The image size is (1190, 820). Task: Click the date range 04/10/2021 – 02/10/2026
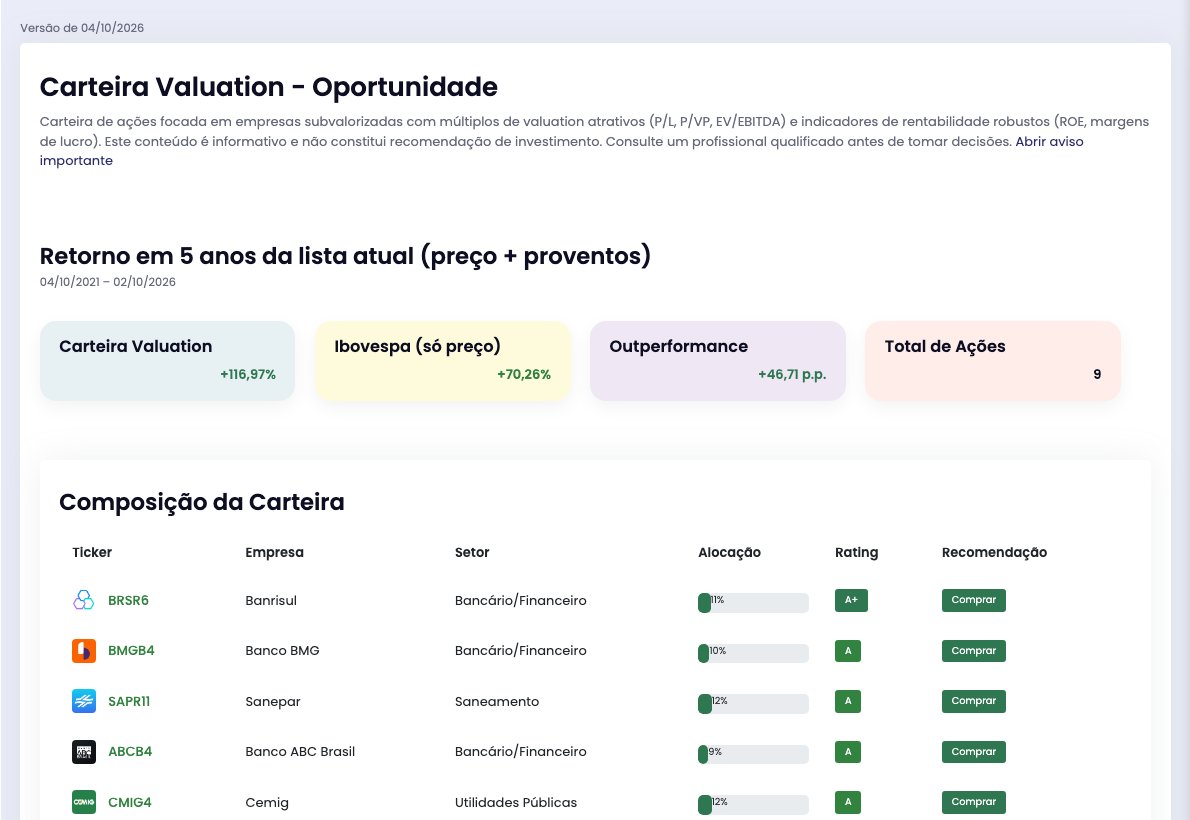tap(108, 282)
